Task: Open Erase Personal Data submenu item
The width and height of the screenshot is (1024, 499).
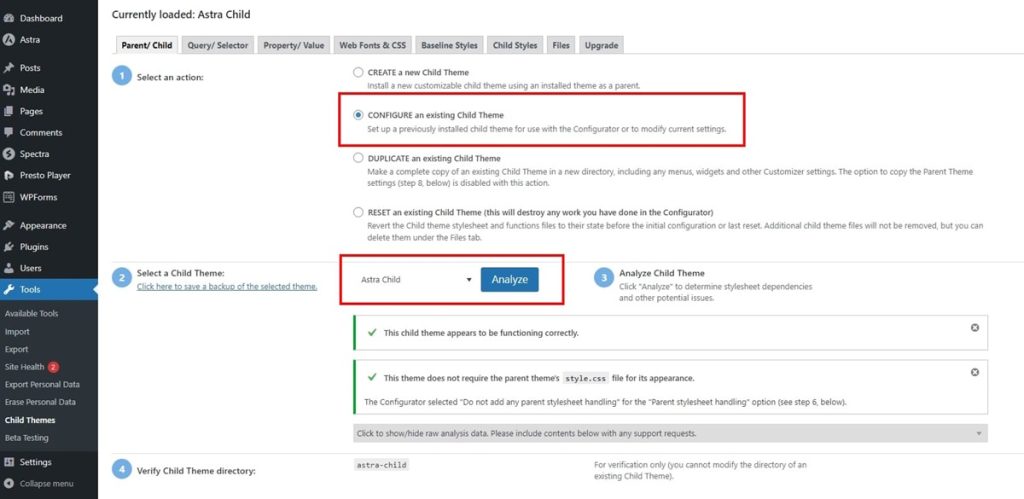Action: (x=40, y=402)
